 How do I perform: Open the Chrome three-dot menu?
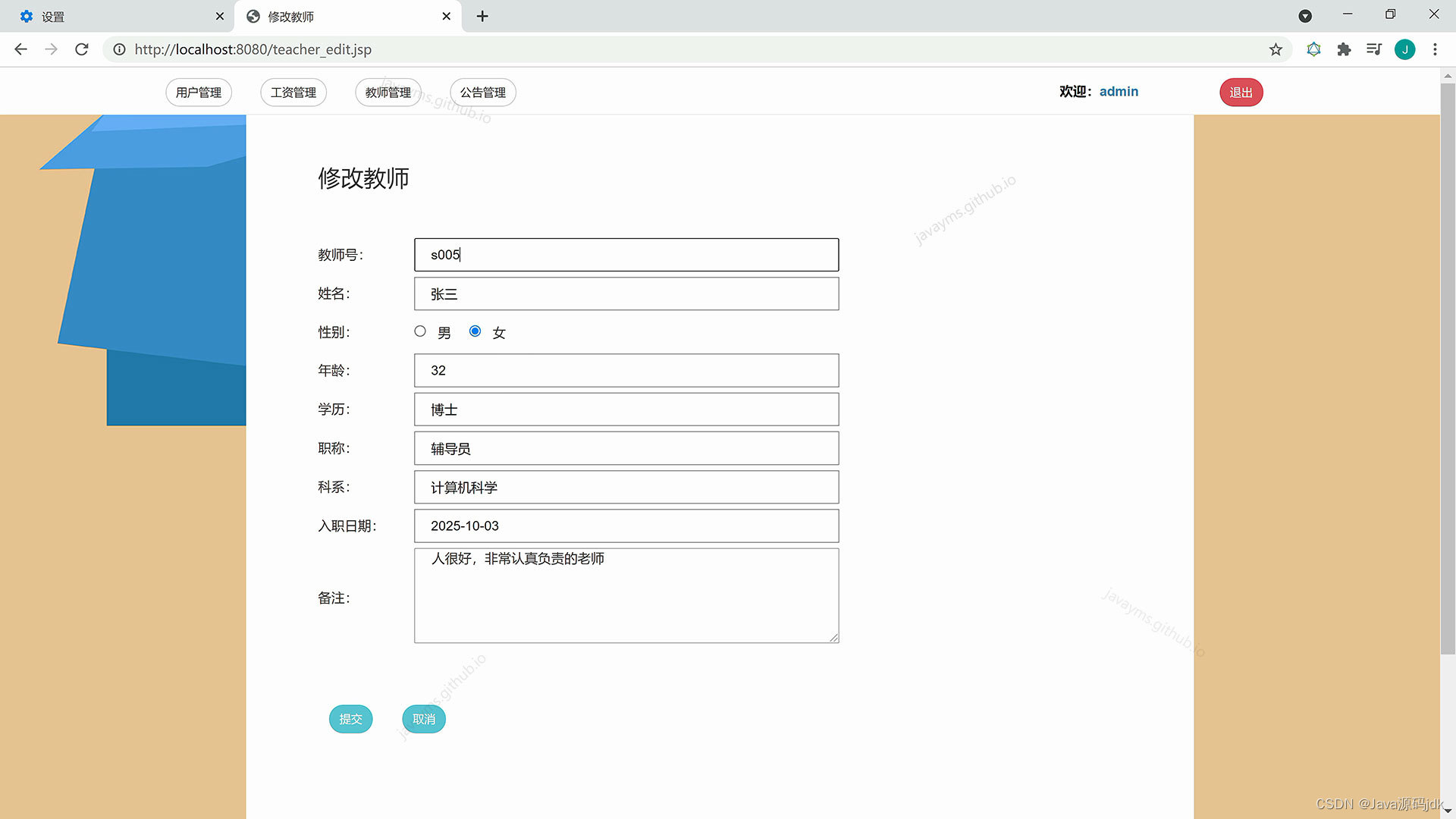(1435, 49)
